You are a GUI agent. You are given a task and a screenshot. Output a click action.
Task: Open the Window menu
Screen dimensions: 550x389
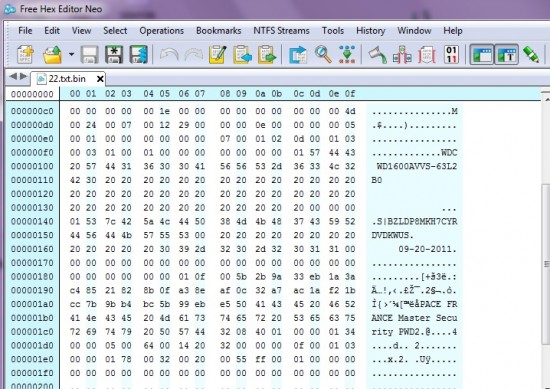pos(414,31)
